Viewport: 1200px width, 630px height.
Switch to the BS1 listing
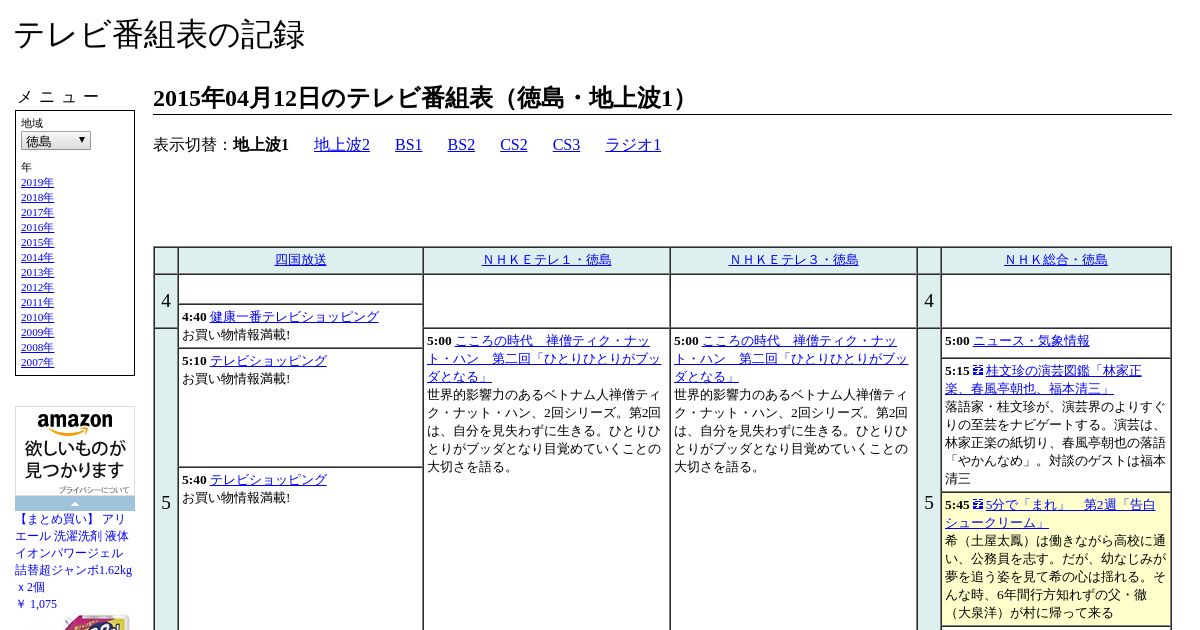click(409, 145)
